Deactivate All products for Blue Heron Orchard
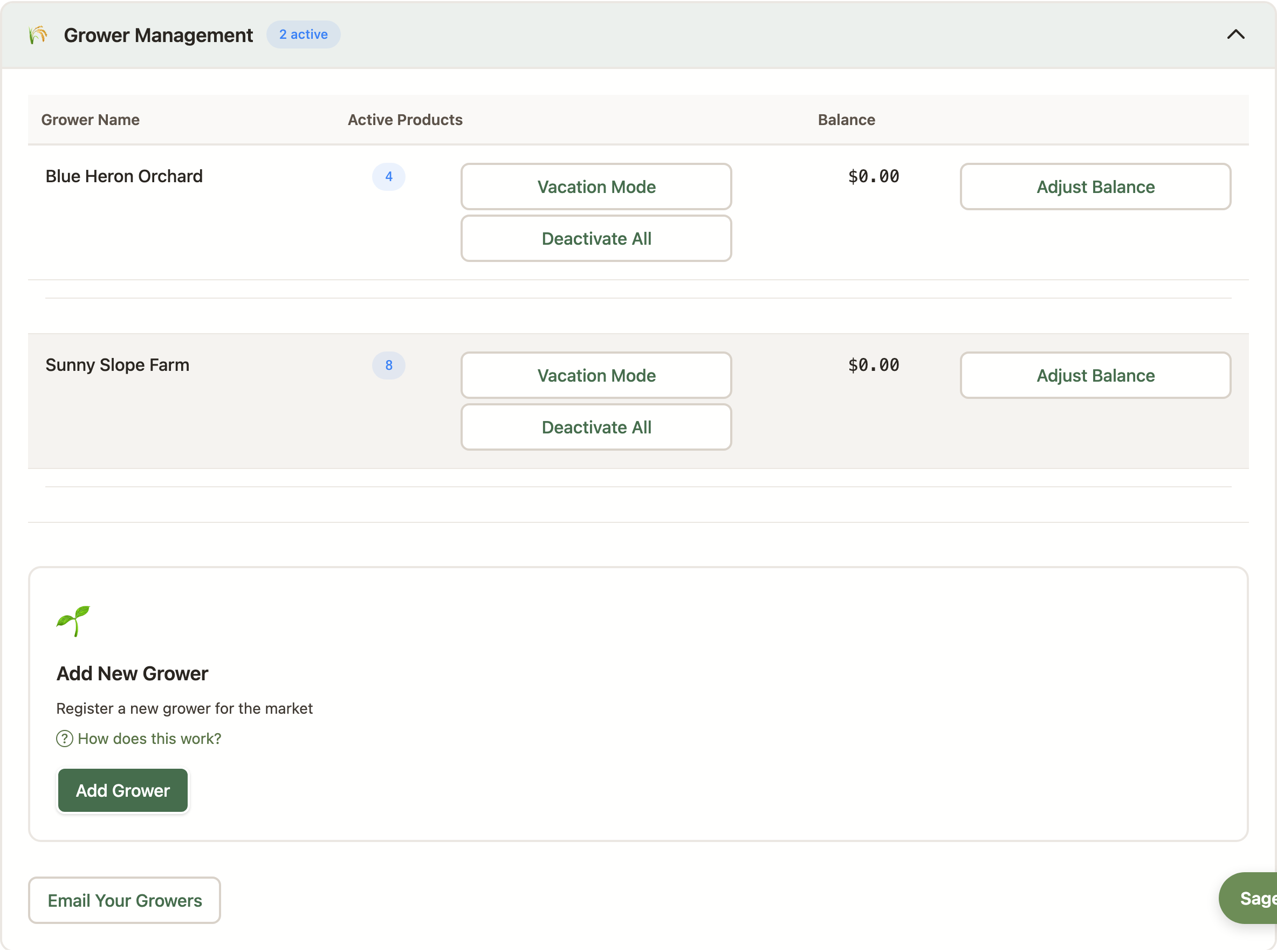The image size is (1277, 952). point(596,239)
